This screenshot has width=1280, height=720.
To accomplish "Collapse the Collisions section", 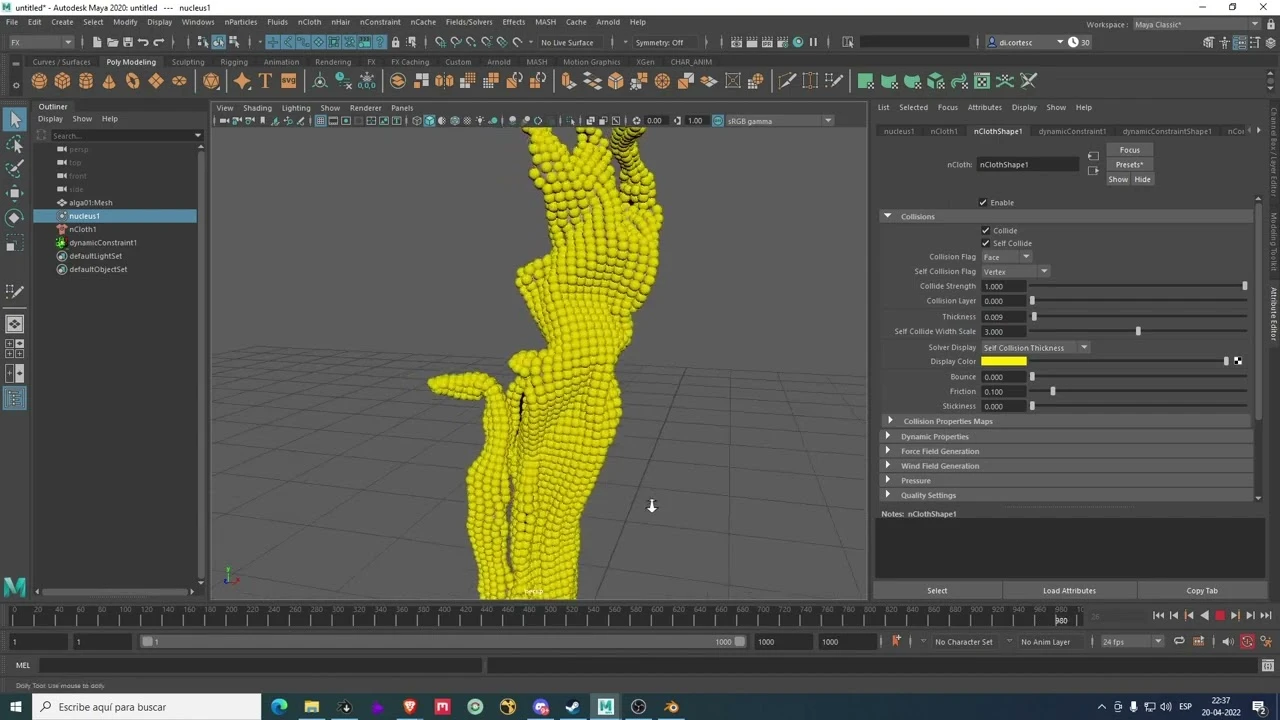I will 887,217.
